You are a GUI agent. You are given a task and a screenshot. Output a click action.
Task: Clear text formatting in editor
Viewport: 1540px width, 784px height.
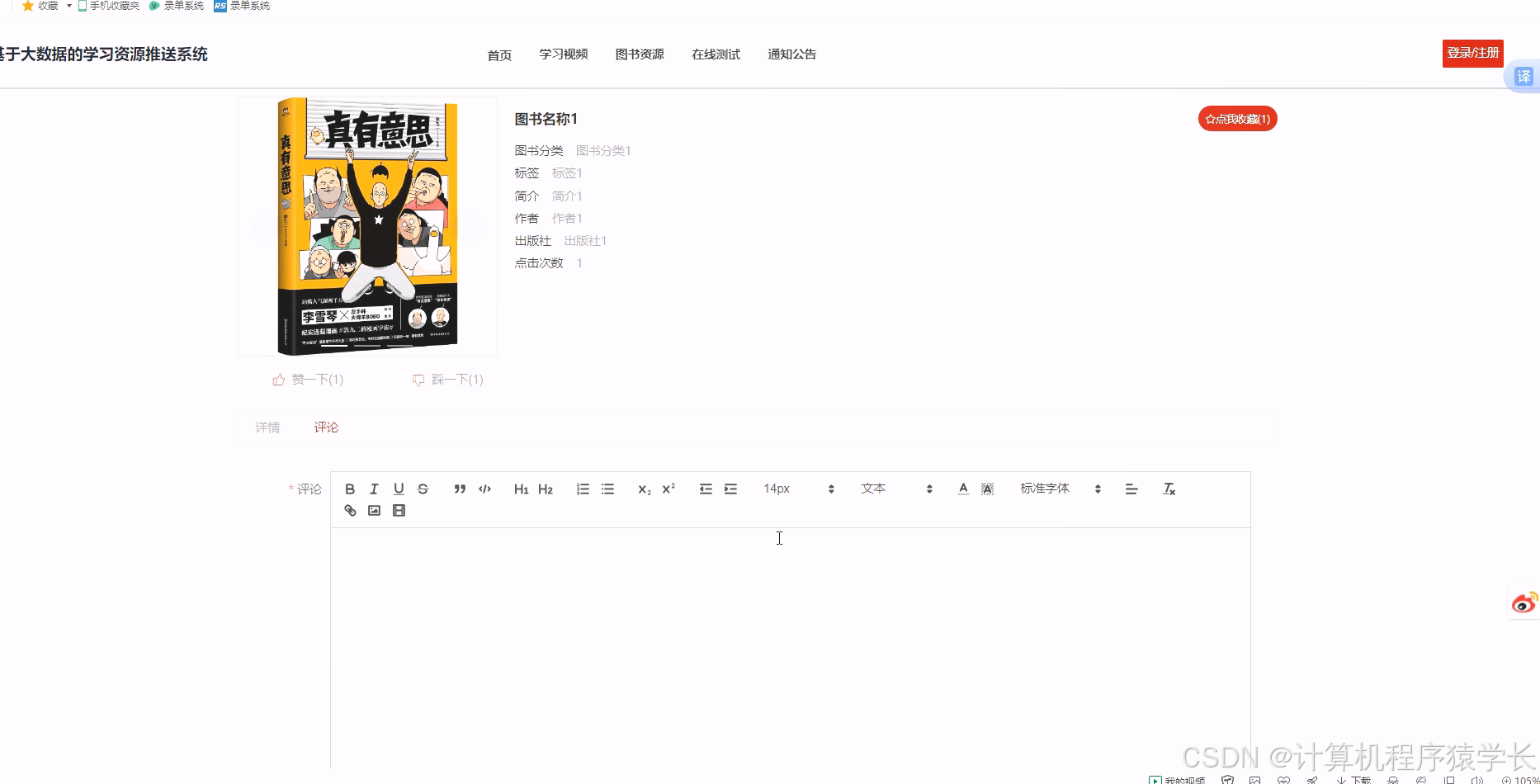(1169, 489)
